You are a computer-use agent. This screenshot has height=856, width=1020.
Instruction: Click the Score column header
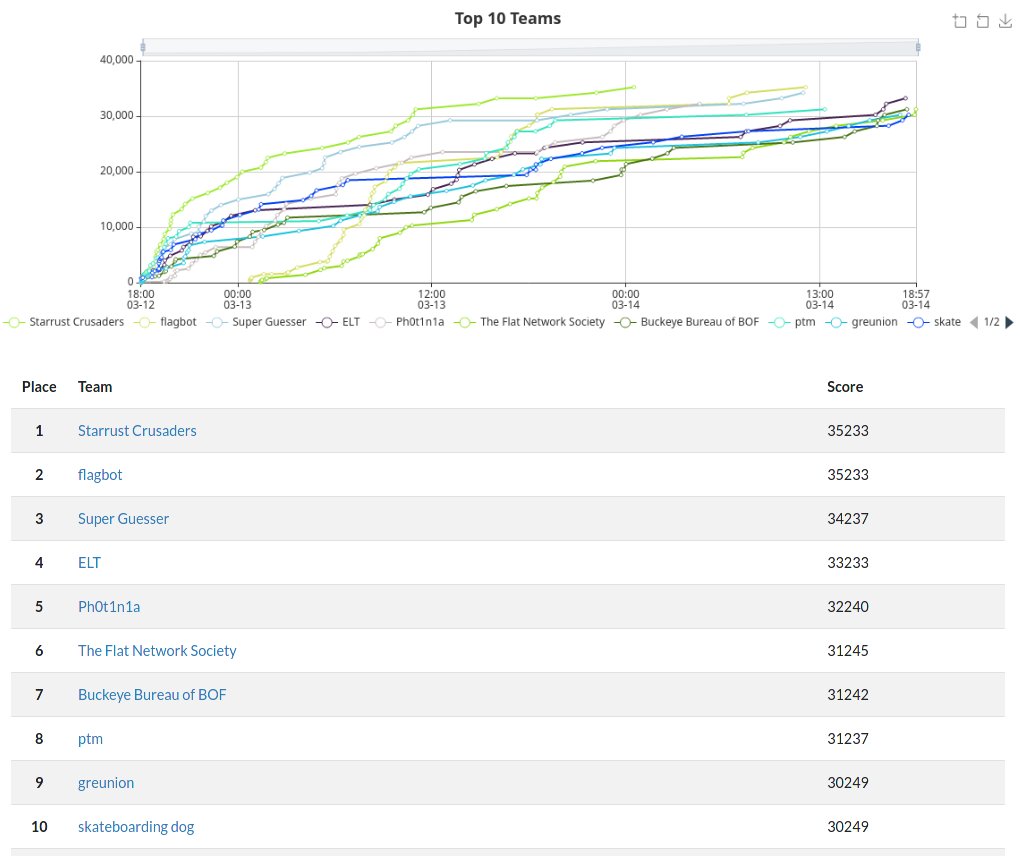point(845,387)
